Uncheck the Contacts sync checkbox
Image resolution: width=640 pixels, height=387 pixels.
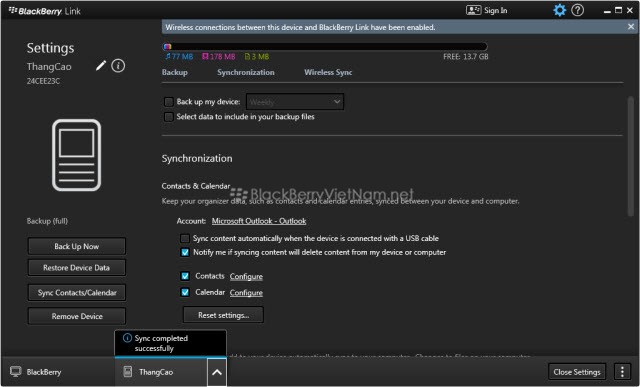point(185,276)
